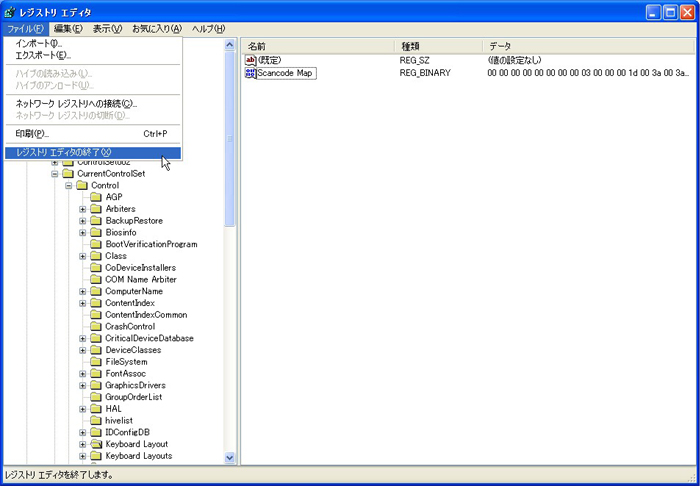
Task: Click the tree scrollbar down arrow
Action: pos(229,457)
